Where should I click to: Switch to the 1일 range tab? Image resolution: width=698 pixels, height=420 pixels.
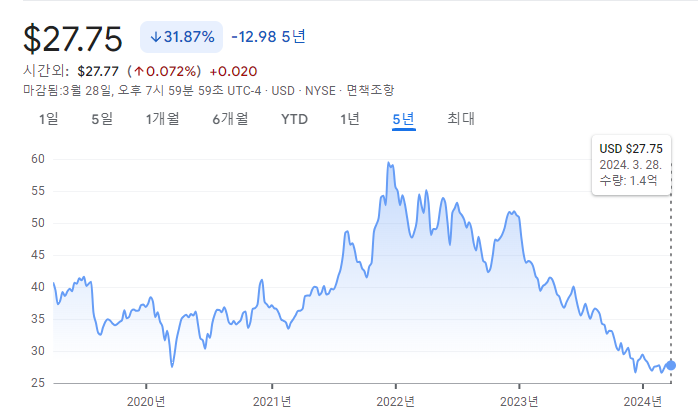click(49, 119)
